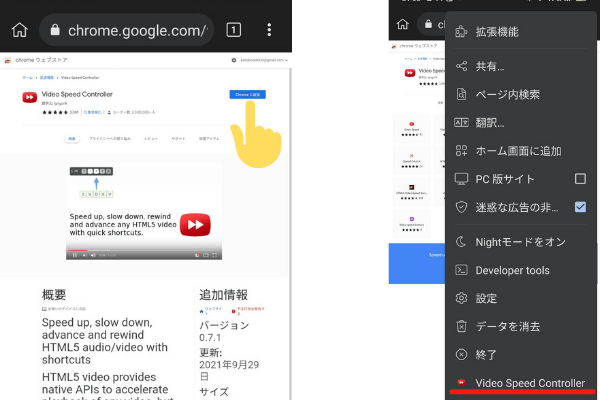Click the lock icon beside chrome.google.com URL
The image size is (600, 400).
click(x=55, y=30)
